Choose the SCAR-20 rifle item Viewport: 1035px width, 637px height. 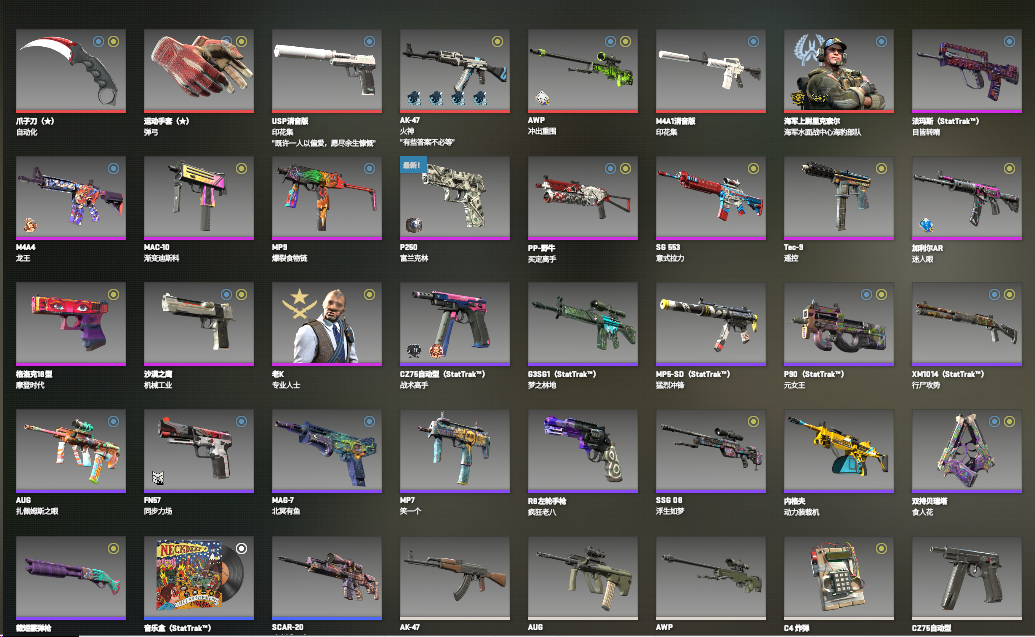327,578
